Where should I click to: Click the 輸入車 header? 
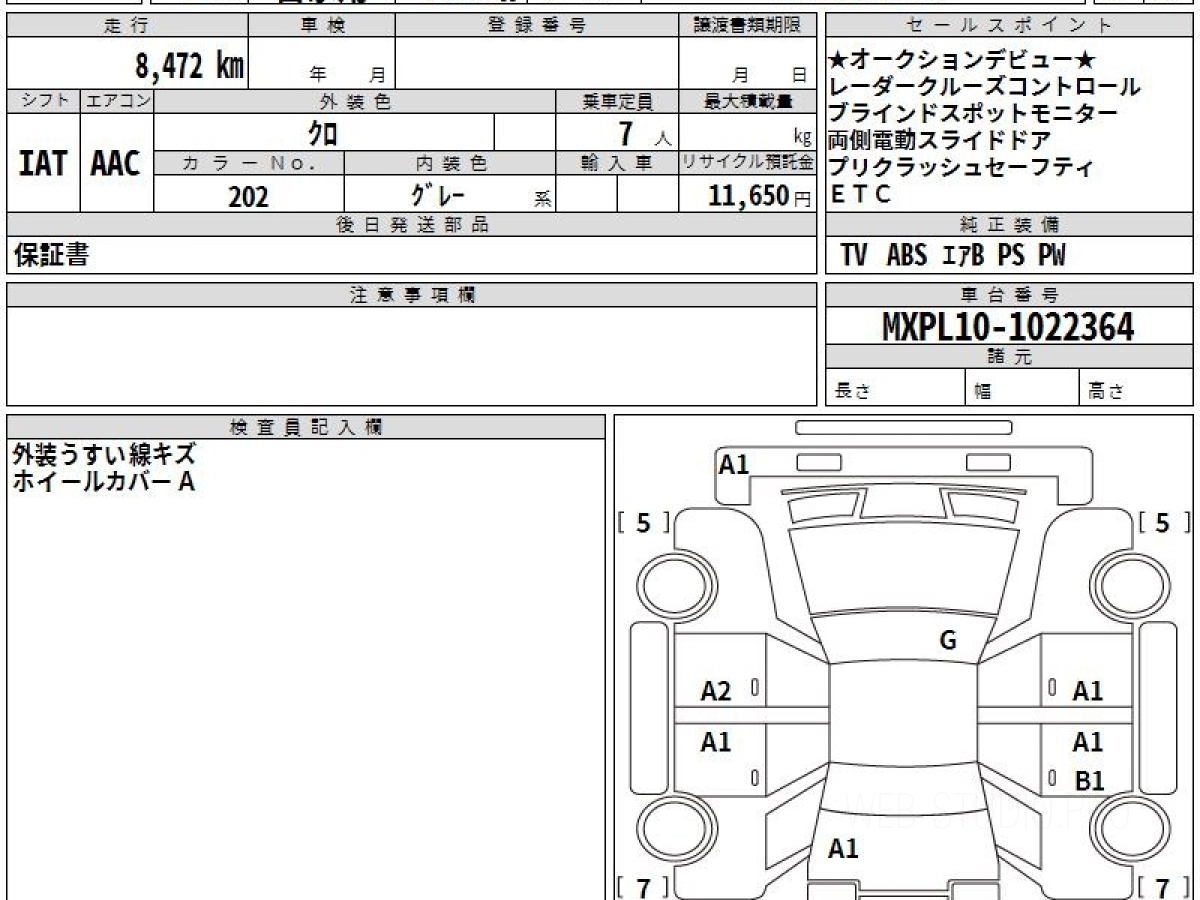tap(617, 163)
